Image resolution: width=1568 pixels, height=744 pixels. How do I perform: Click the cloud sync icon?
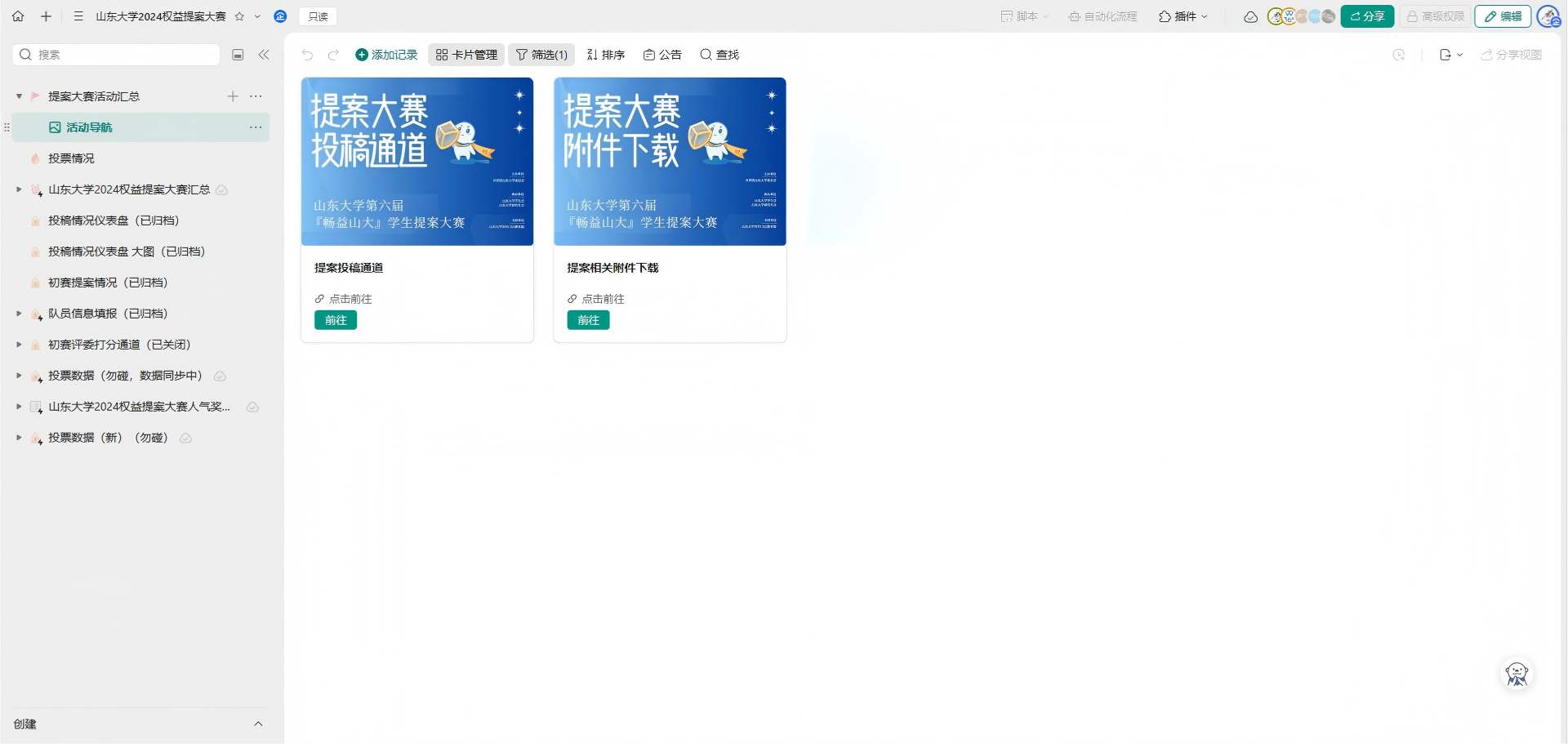pyautogui.click(x=1250, y=16)
